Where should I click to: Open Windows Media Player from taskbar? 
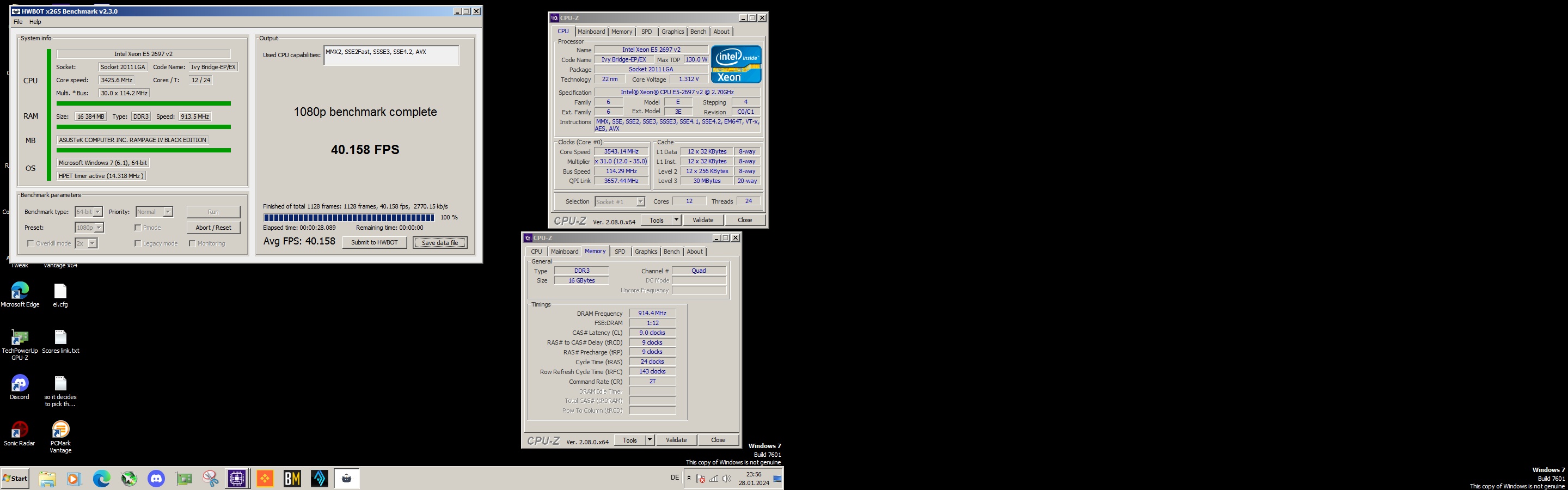(x=73, y=479)
